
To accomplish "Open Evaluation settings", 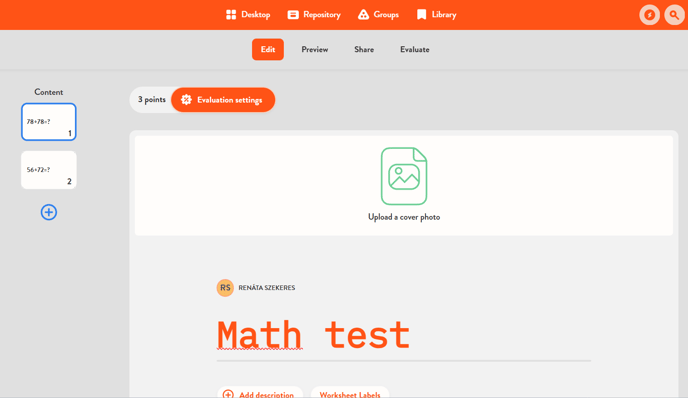I will coord(223,100).
